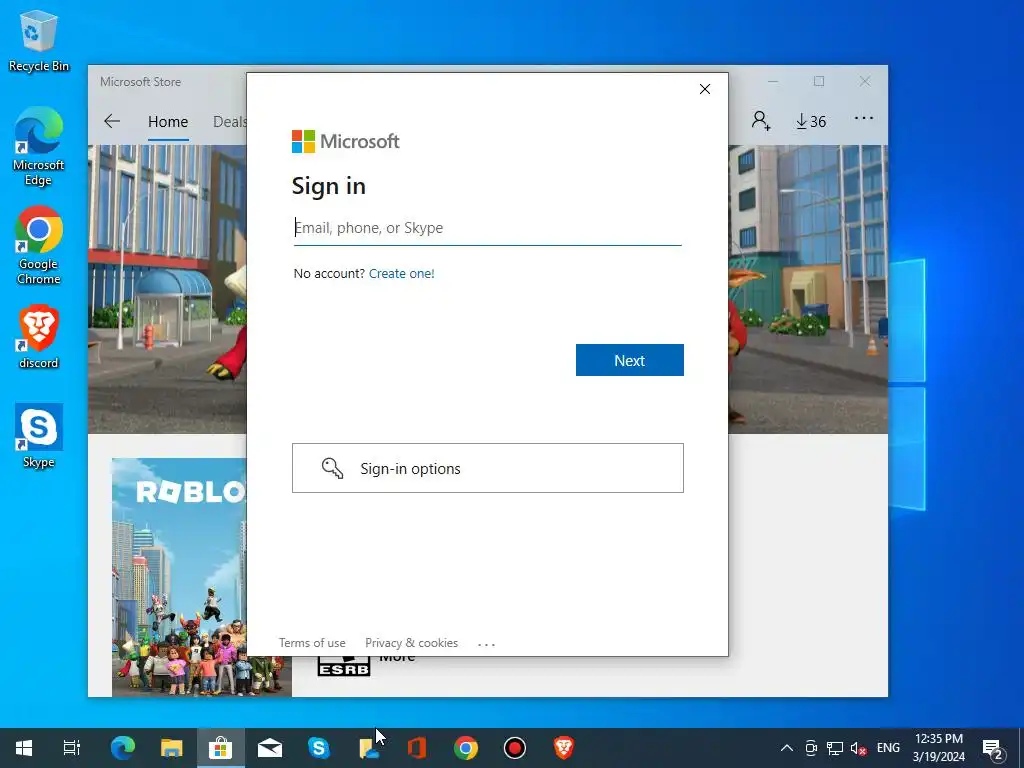
Task: Open Brave from the taskbar
Action: pos(564,748)
